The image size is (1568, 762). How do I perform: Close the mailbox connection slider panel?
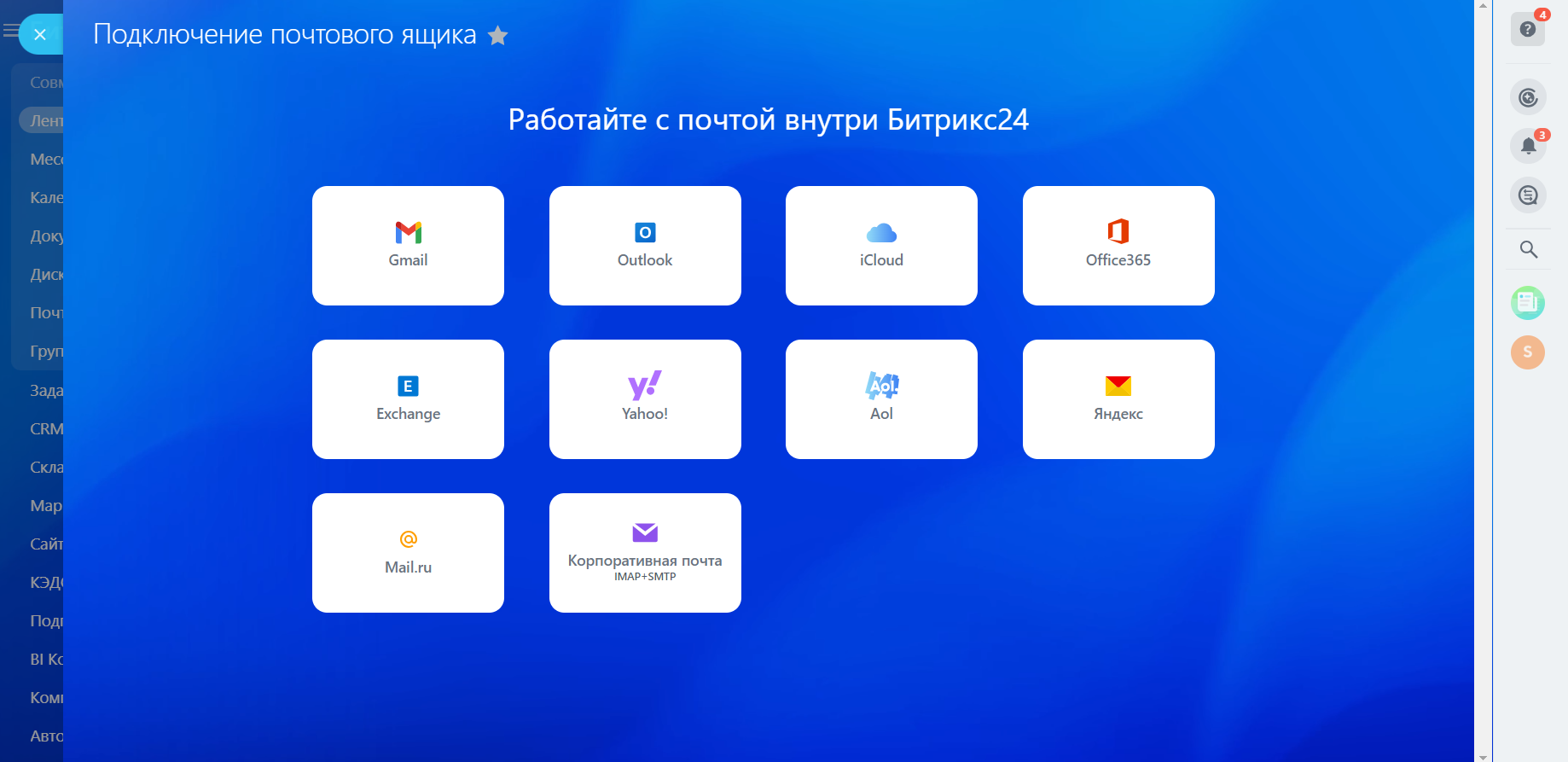pyautogui.click(x=40, y=34)
